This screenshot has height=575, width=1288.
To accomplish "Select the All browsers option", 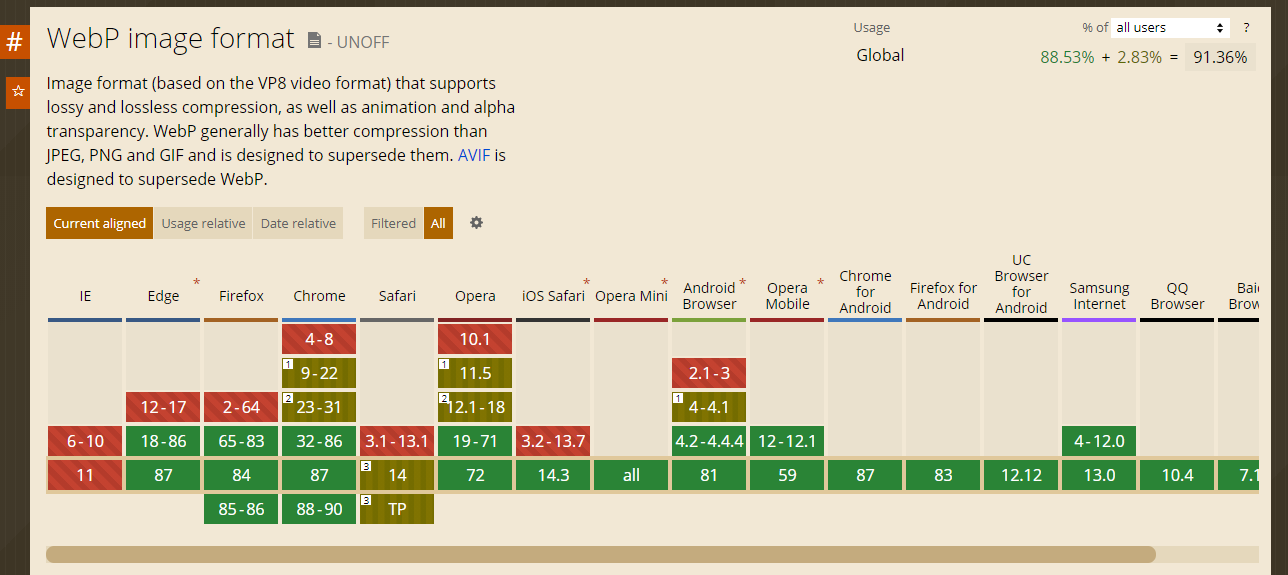I will (x=438, y=223).
